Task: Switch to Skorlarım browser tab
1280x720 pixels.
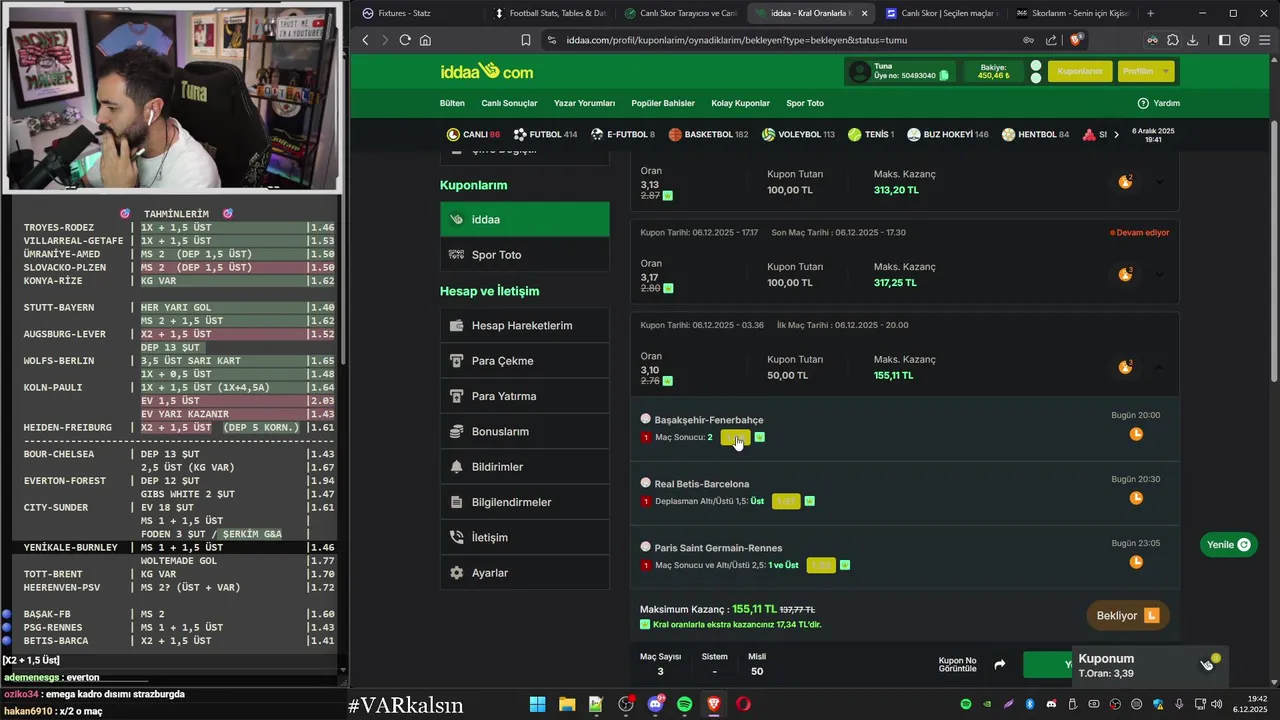Action: pyautogui.click(x=1071, y=13)
